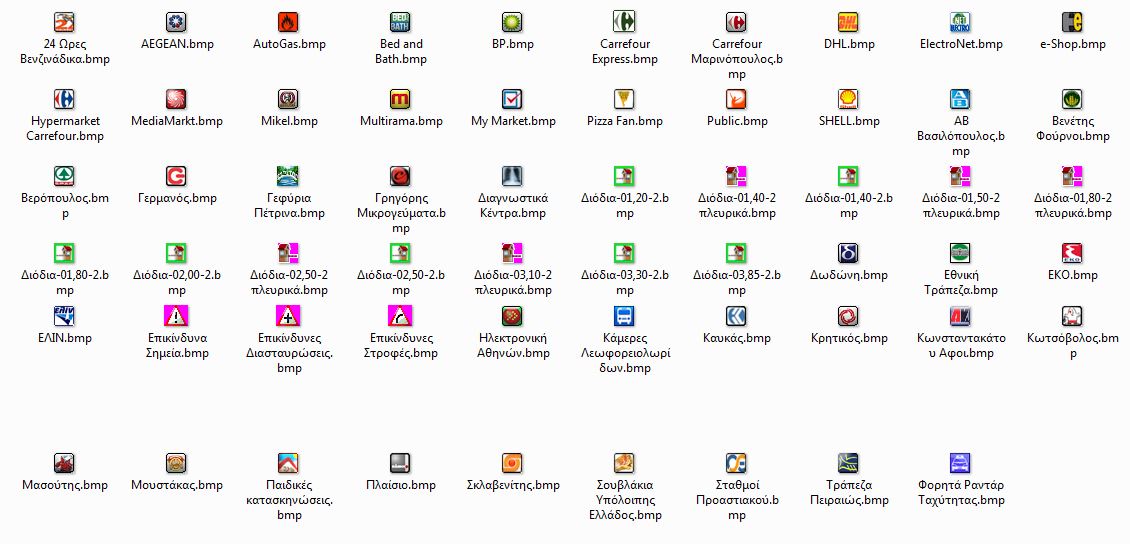This screenshot has width=1130, height=544.
Task: Select the Κωνσταντακάτου Αφοι.bmp icon
Action: coord(961,316)
